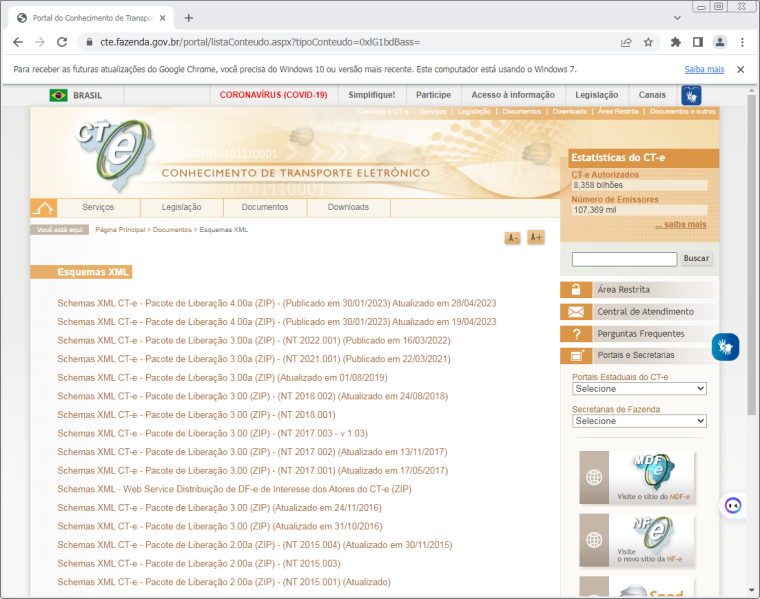Open Pacote 3.00 NT 2017.003 v1.03 link
This screenshot has height=599, width=760.
[x=213, y=434]
